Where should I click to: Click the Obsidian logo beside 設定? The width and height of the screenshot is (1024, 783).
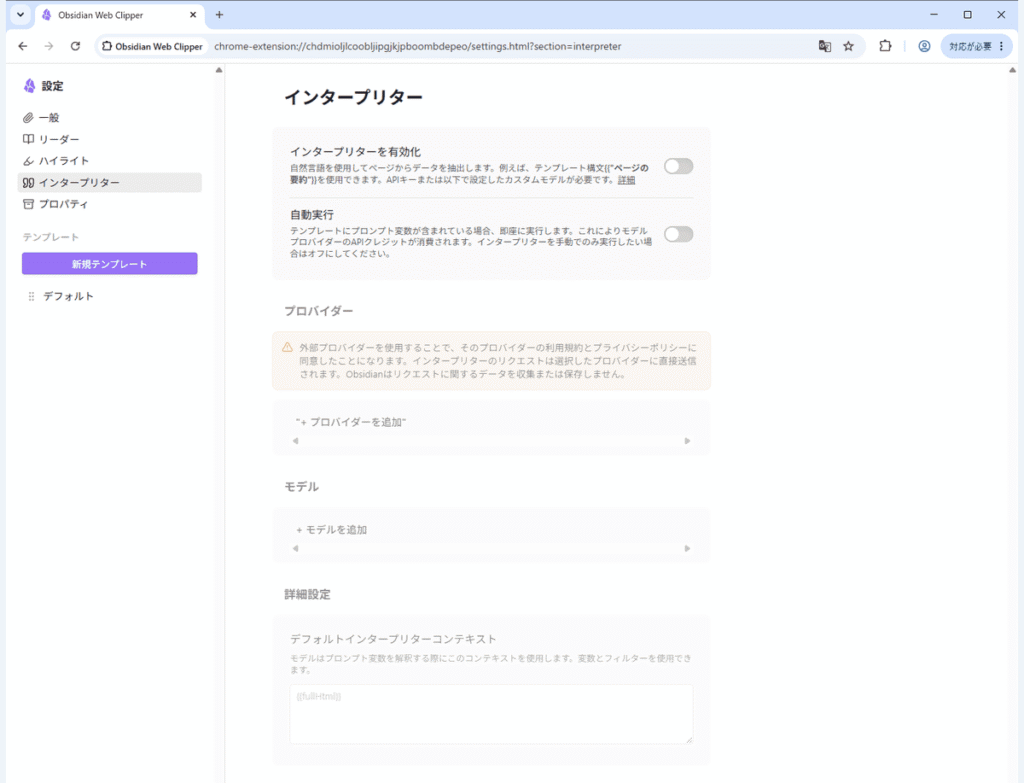[29, 86]
